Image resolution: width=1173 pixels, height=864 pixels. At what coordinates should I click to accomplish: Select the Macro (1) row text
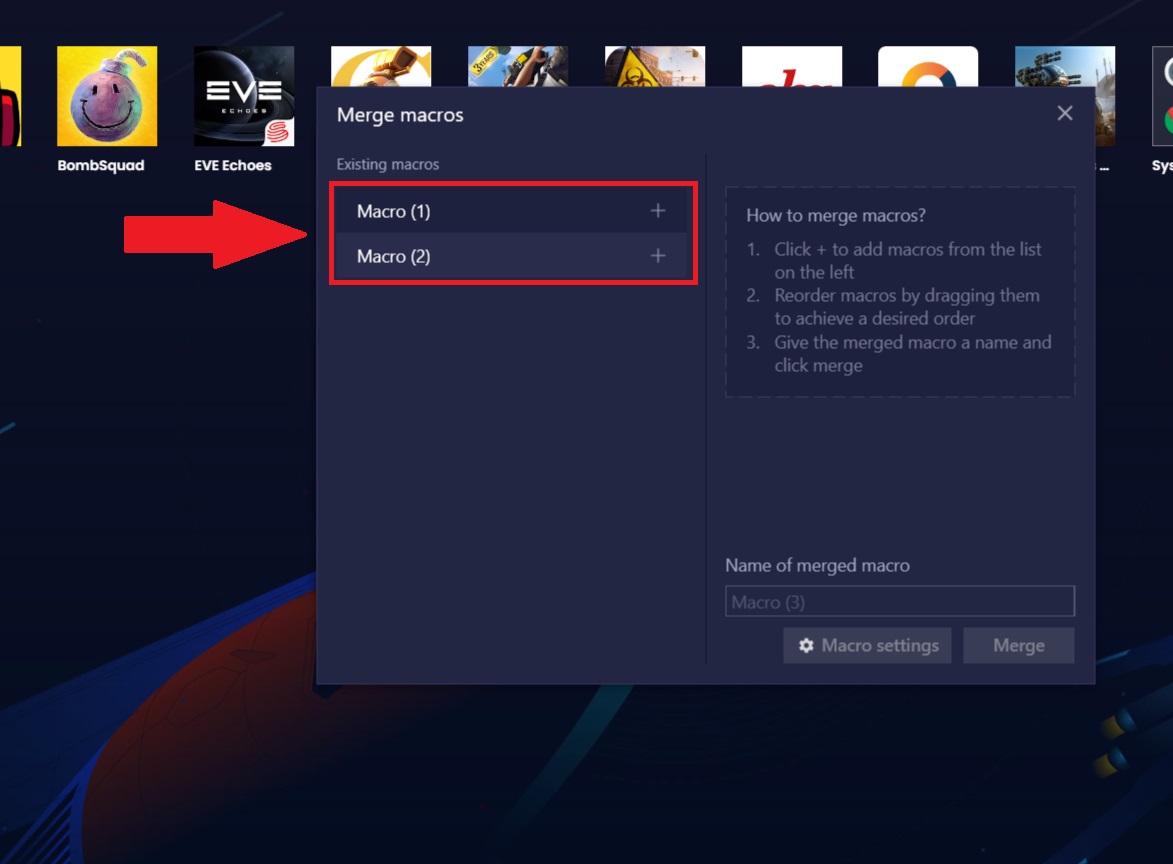click(x=393, y=212)
